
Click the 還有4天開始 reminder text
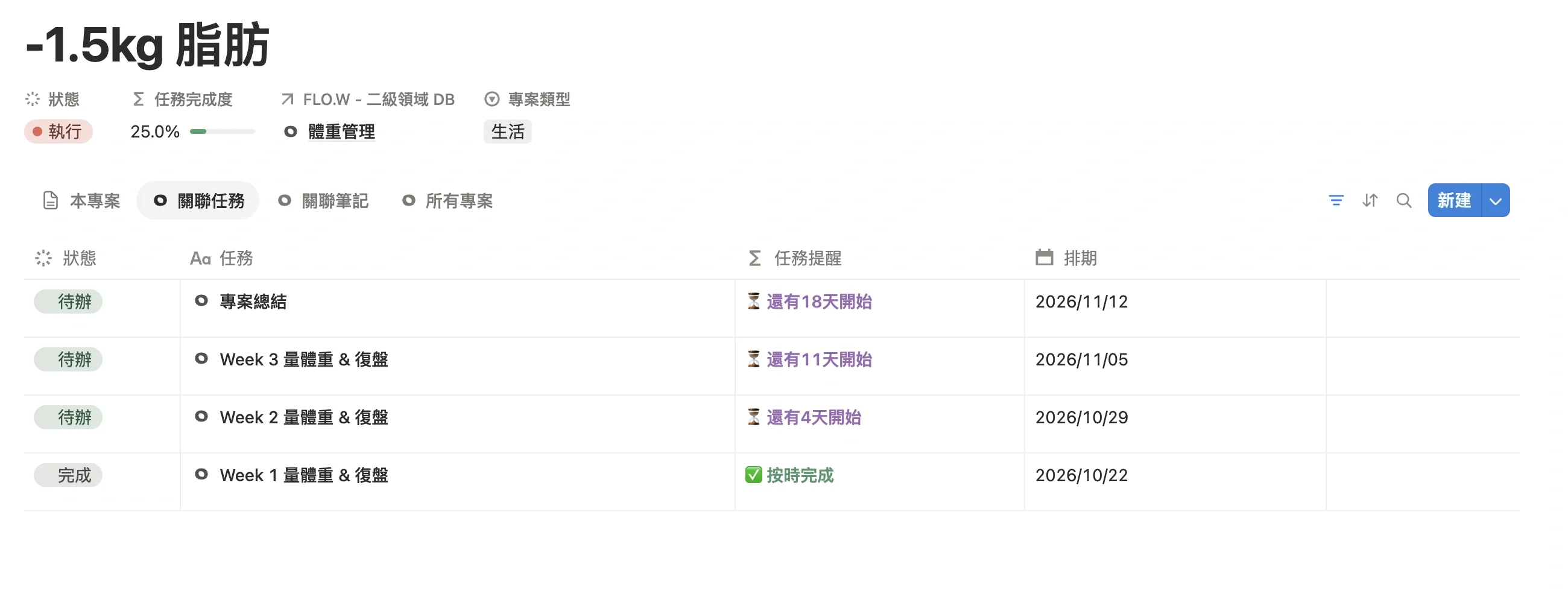coord(814,417)
